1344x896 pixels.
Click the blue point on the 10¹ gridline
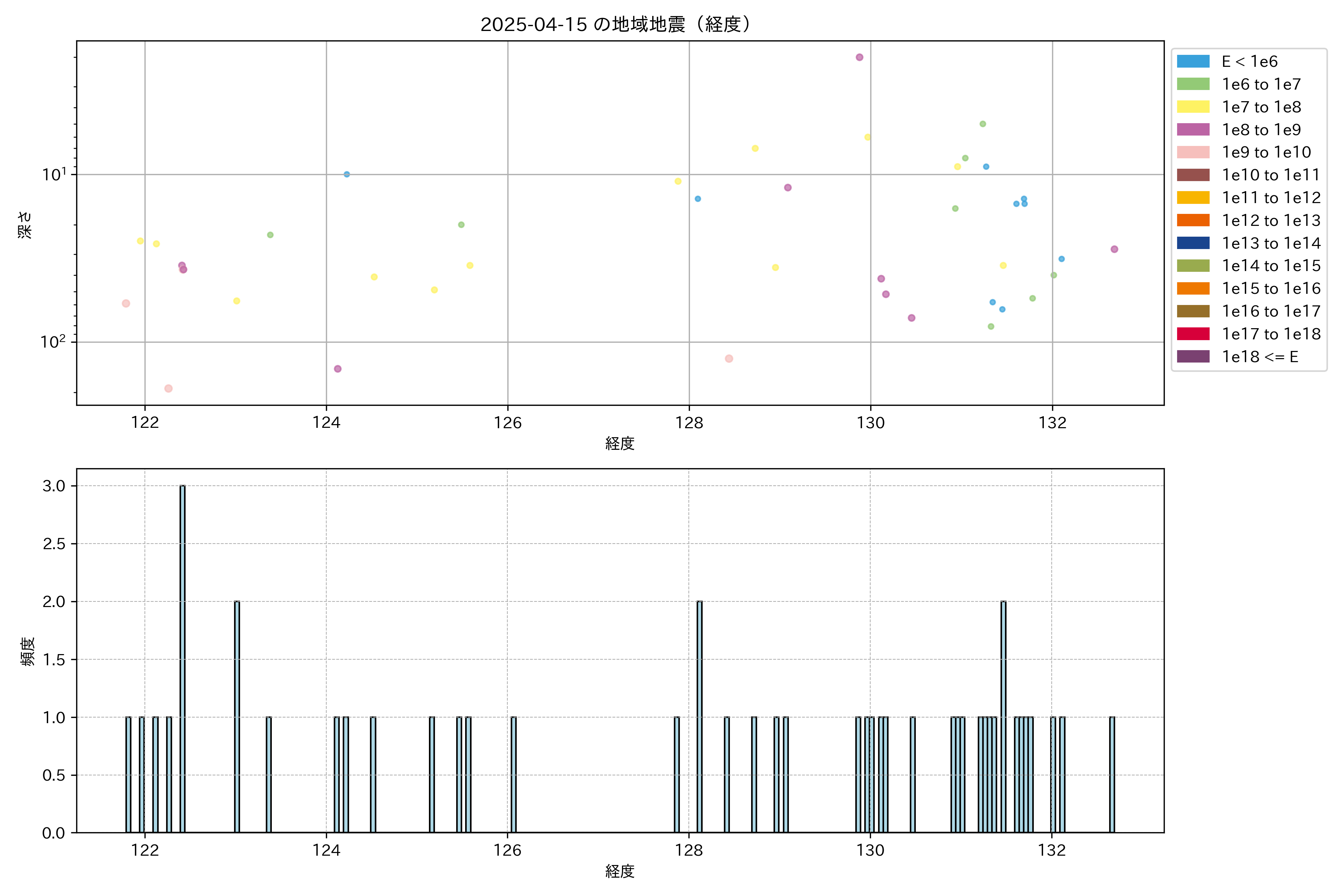[x=347, y=174]
